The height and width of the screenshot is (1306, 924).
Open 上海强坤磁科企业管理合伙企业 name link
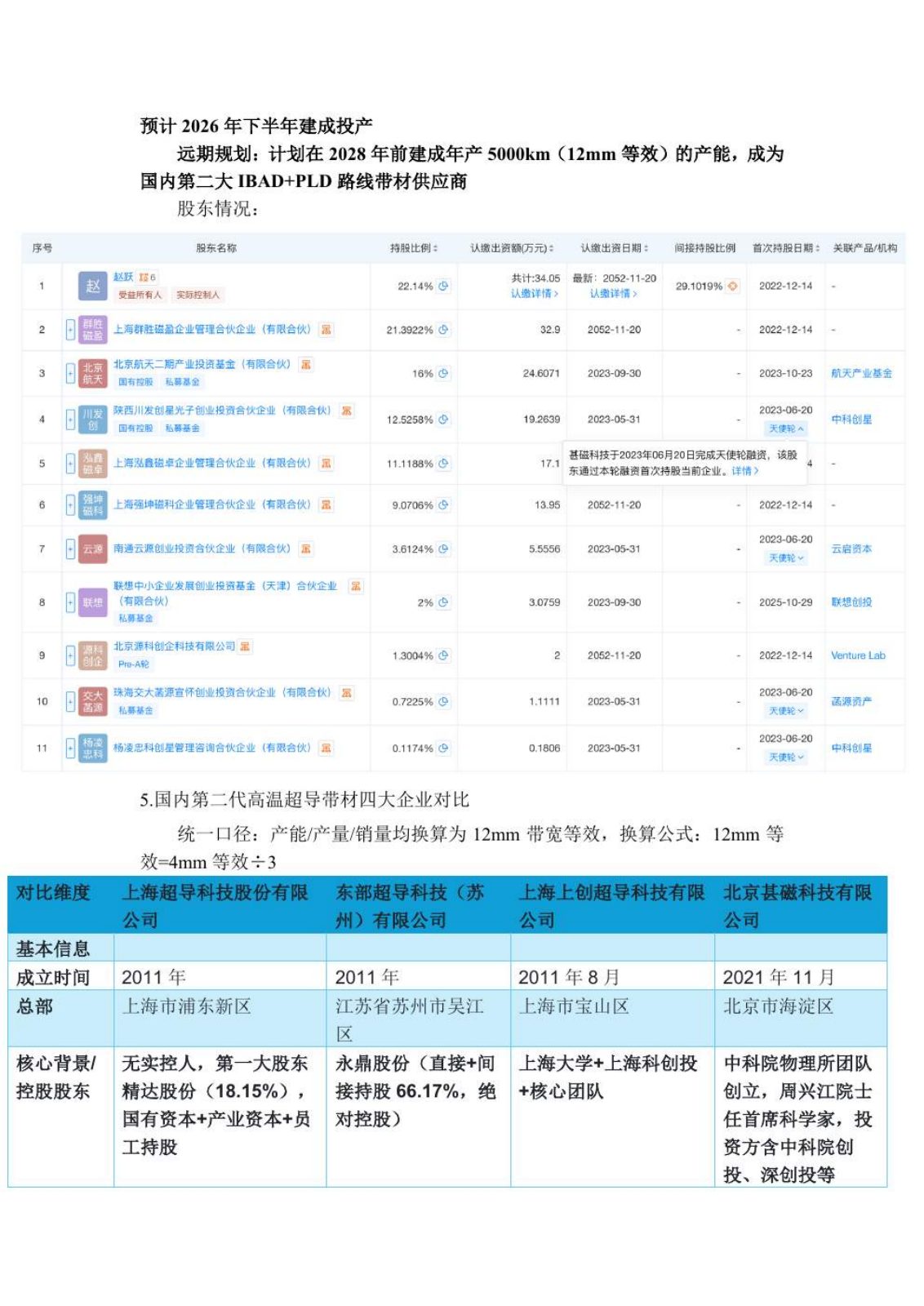(x=212, y=505)
